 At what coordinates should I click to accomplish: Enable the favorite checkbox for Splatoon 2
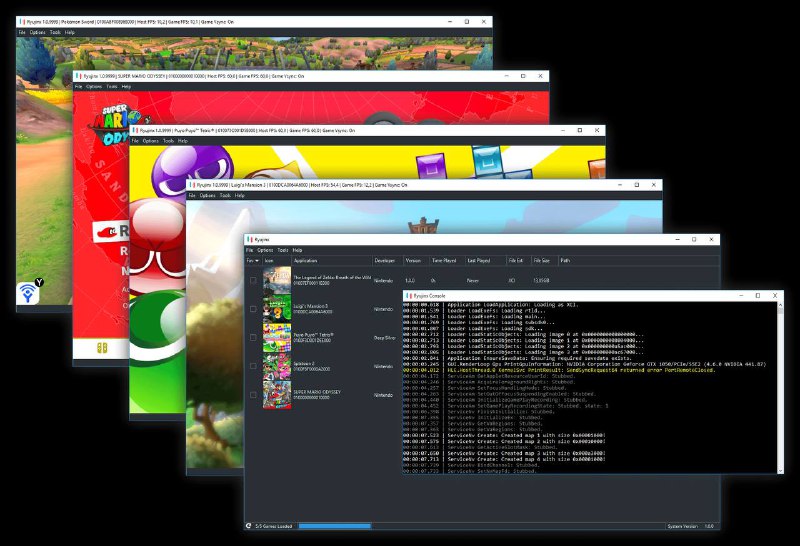click(253, 366)
